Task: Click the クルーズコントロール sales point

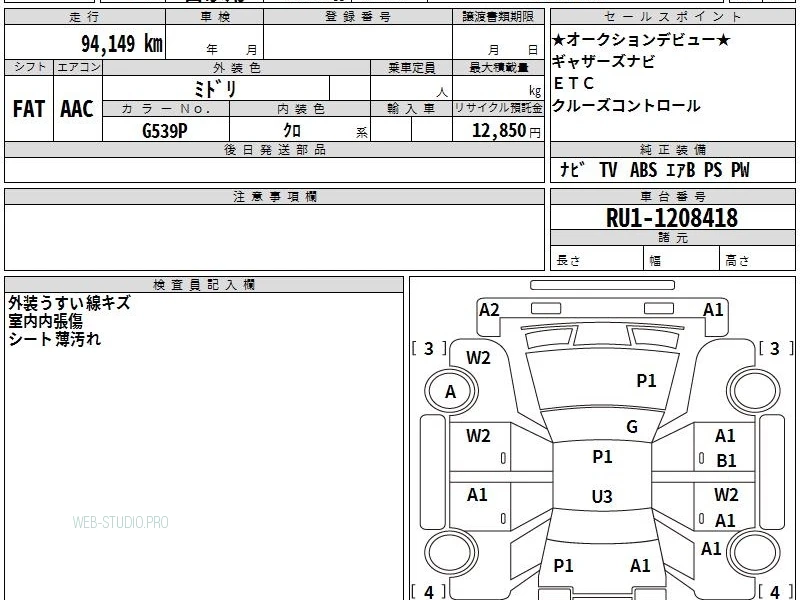Action: [626, 106]
